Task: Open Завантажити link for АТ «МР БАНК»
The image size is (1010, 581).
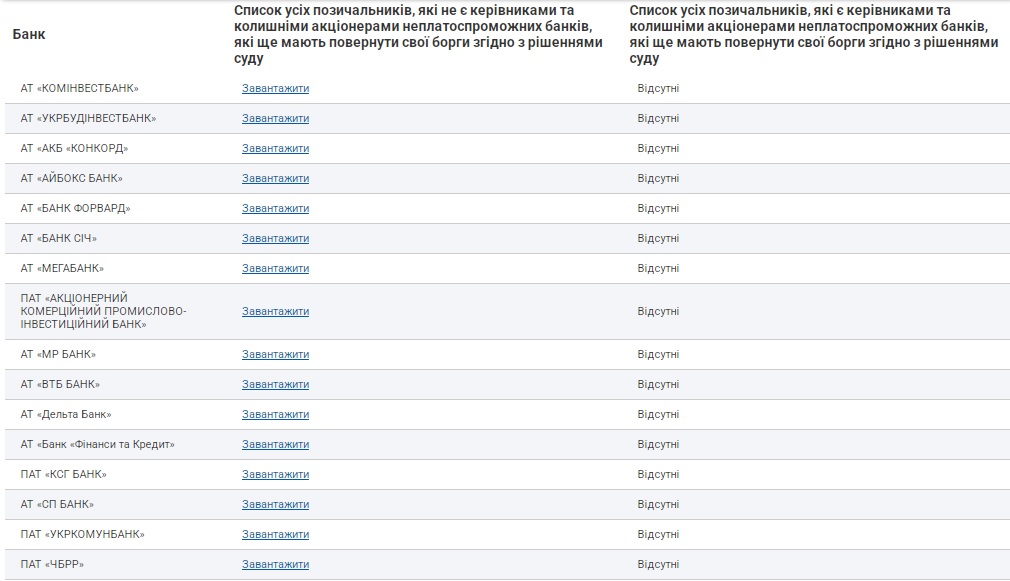Action: click(275, 354)
